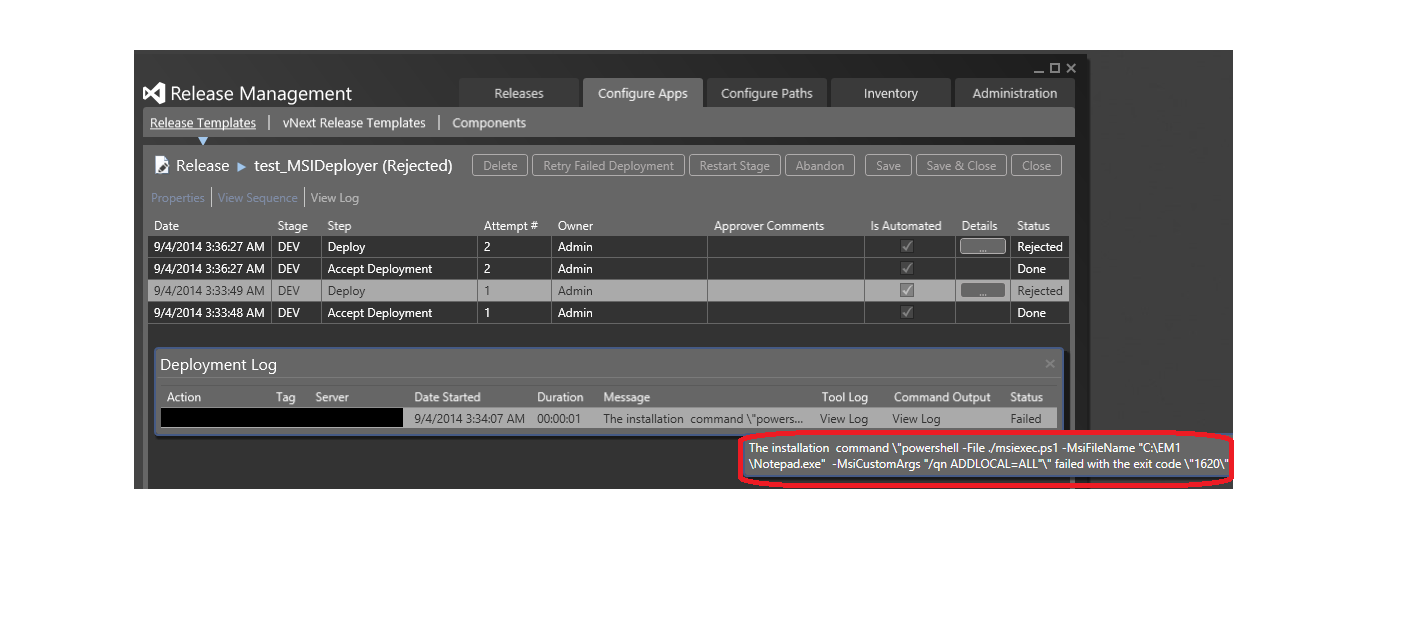Click the Message column header
This screenshot has width=1423, height=617.
[626, 397]
